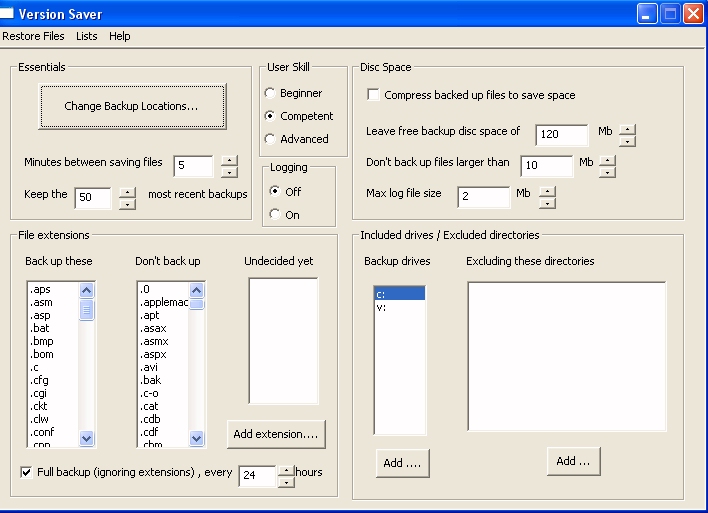
Task: Select .bat in Back up these list
Action: [x=53, y=328]
